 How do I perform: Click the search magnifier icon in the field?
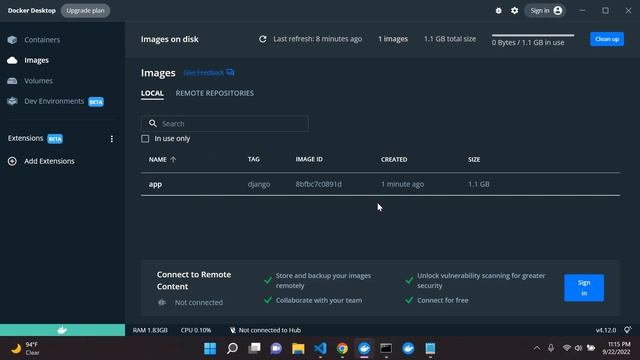point(153,123)
